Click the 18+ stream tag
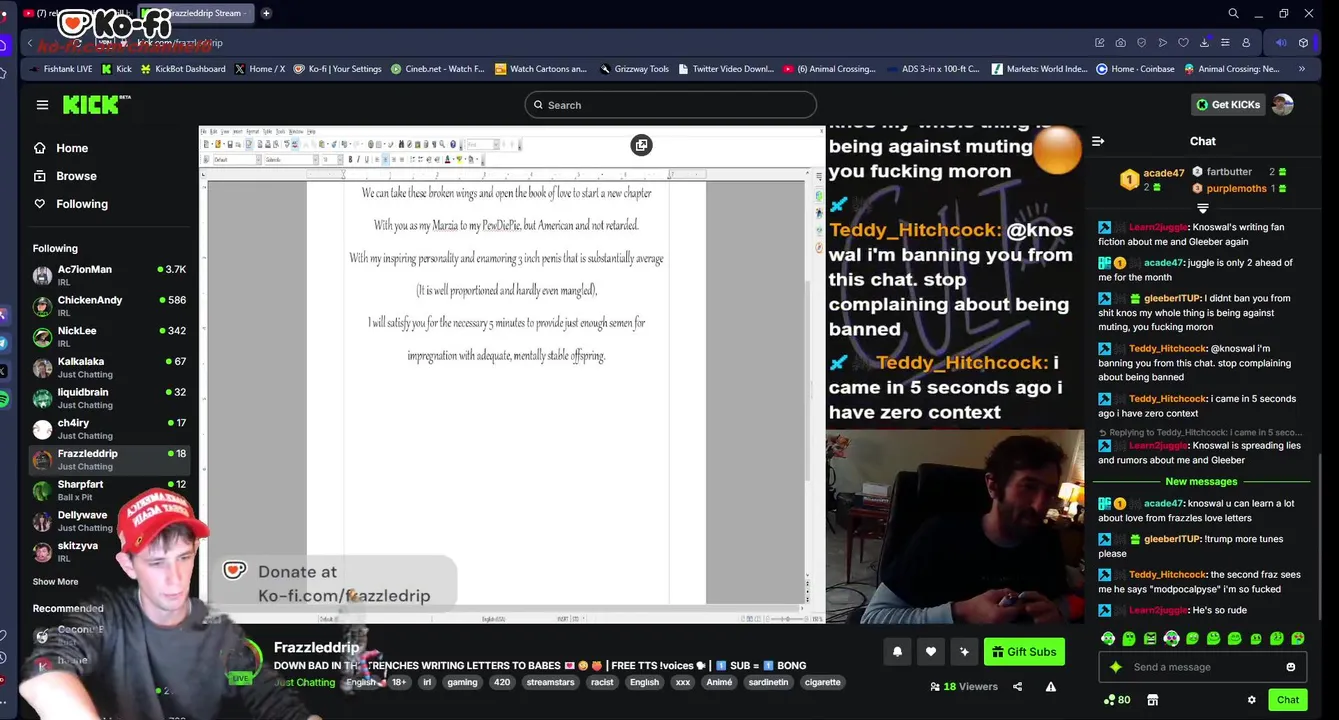 [x=399, y=682]
